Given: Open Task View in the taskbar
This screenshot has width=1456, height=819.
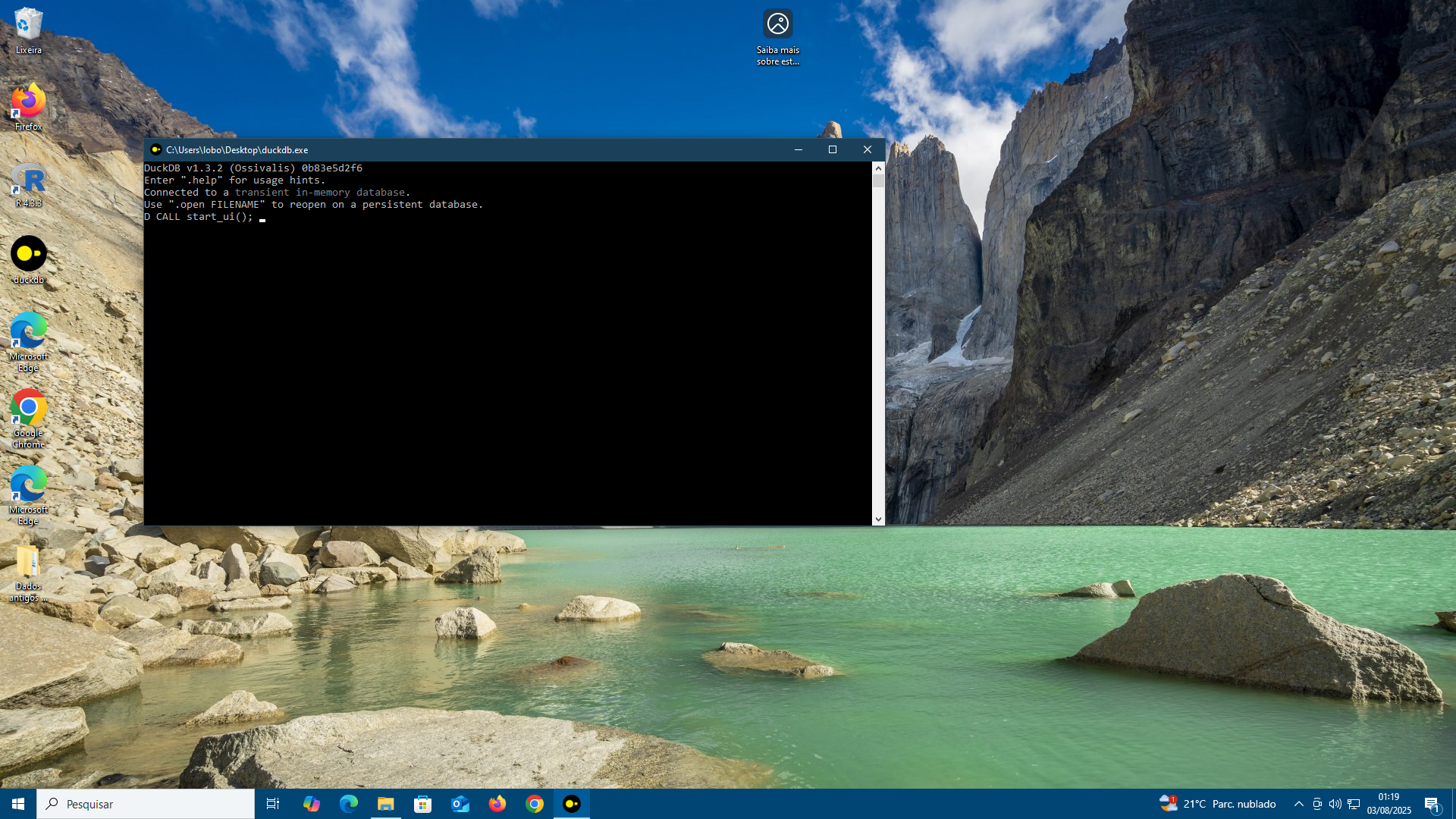Looking at the screenshot, I should coord(273,804).
